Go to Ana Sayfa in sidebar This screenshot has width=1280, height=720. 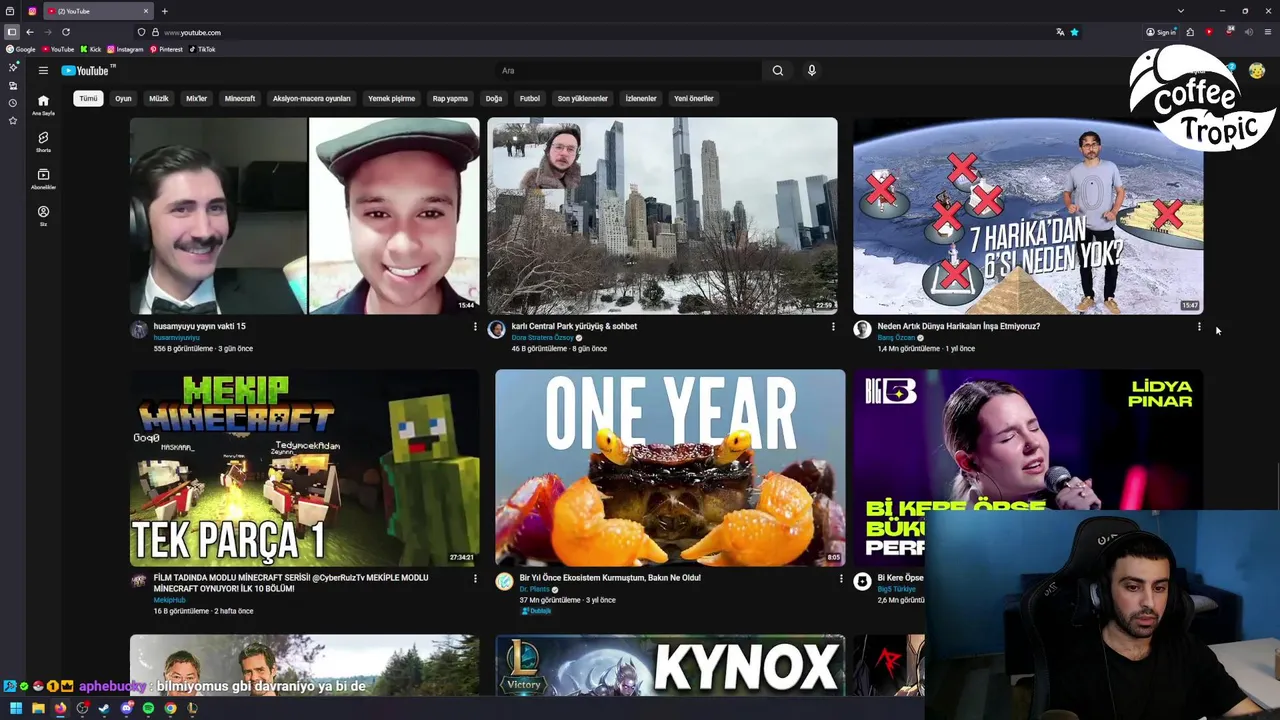[x=43, y=104]
